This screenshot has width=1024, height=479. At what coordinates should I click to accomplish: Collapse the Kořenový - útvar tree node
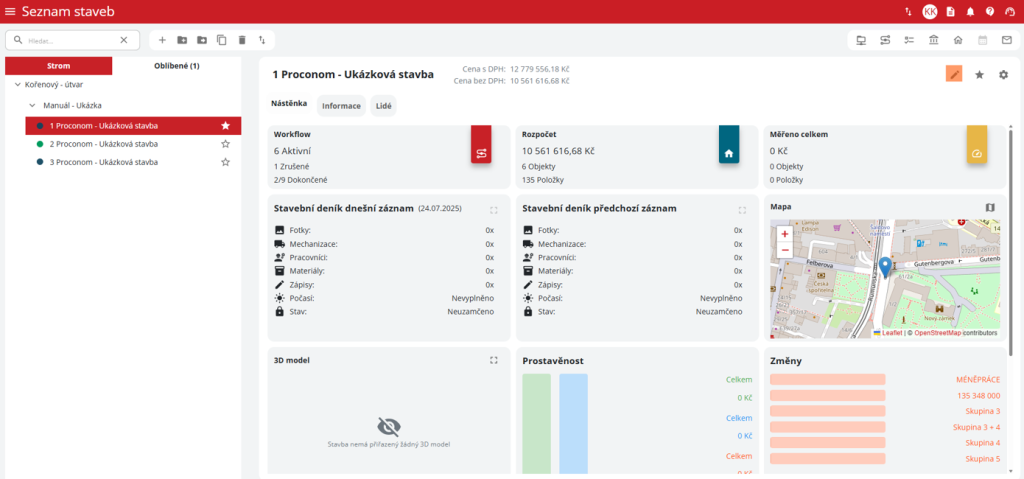(18, 85)
